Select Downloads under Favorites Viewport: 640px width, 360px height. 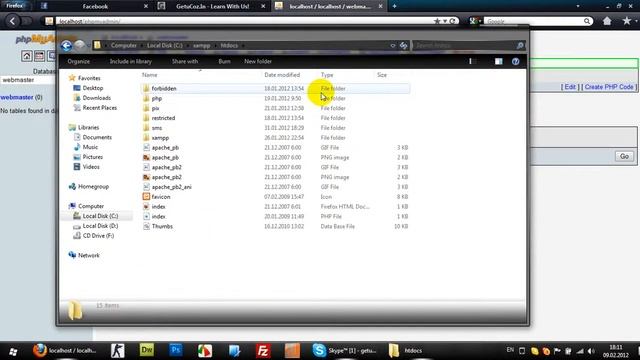[97, 98]
